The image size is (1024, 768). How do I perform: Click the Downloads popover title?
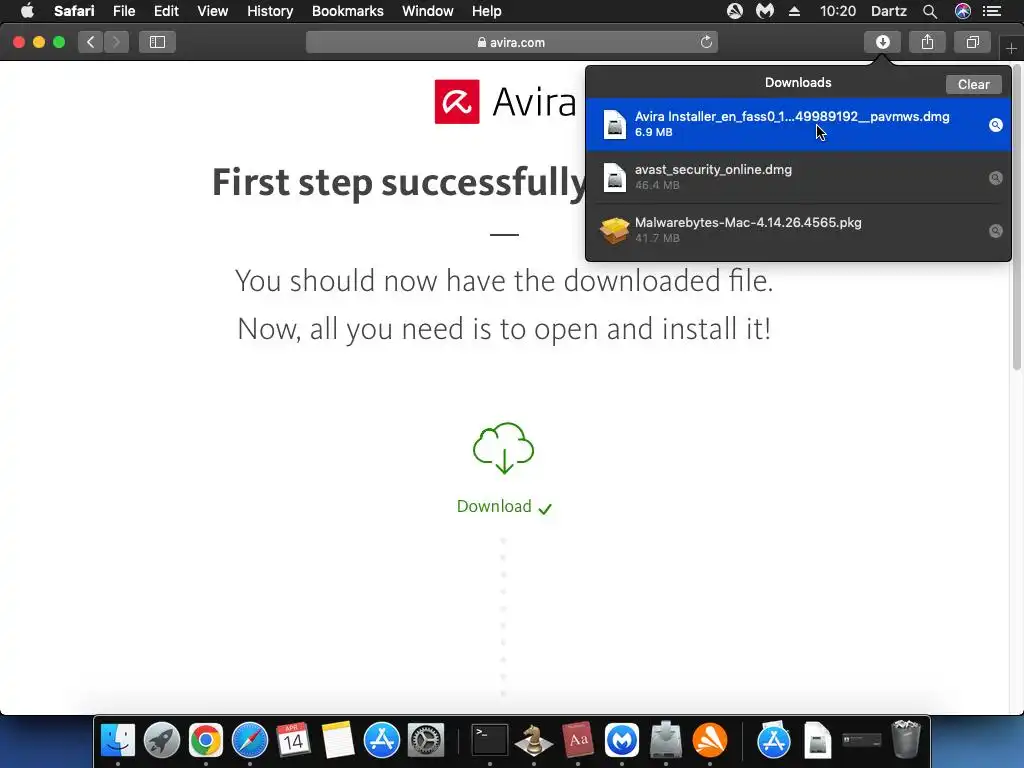coord(798,82)
